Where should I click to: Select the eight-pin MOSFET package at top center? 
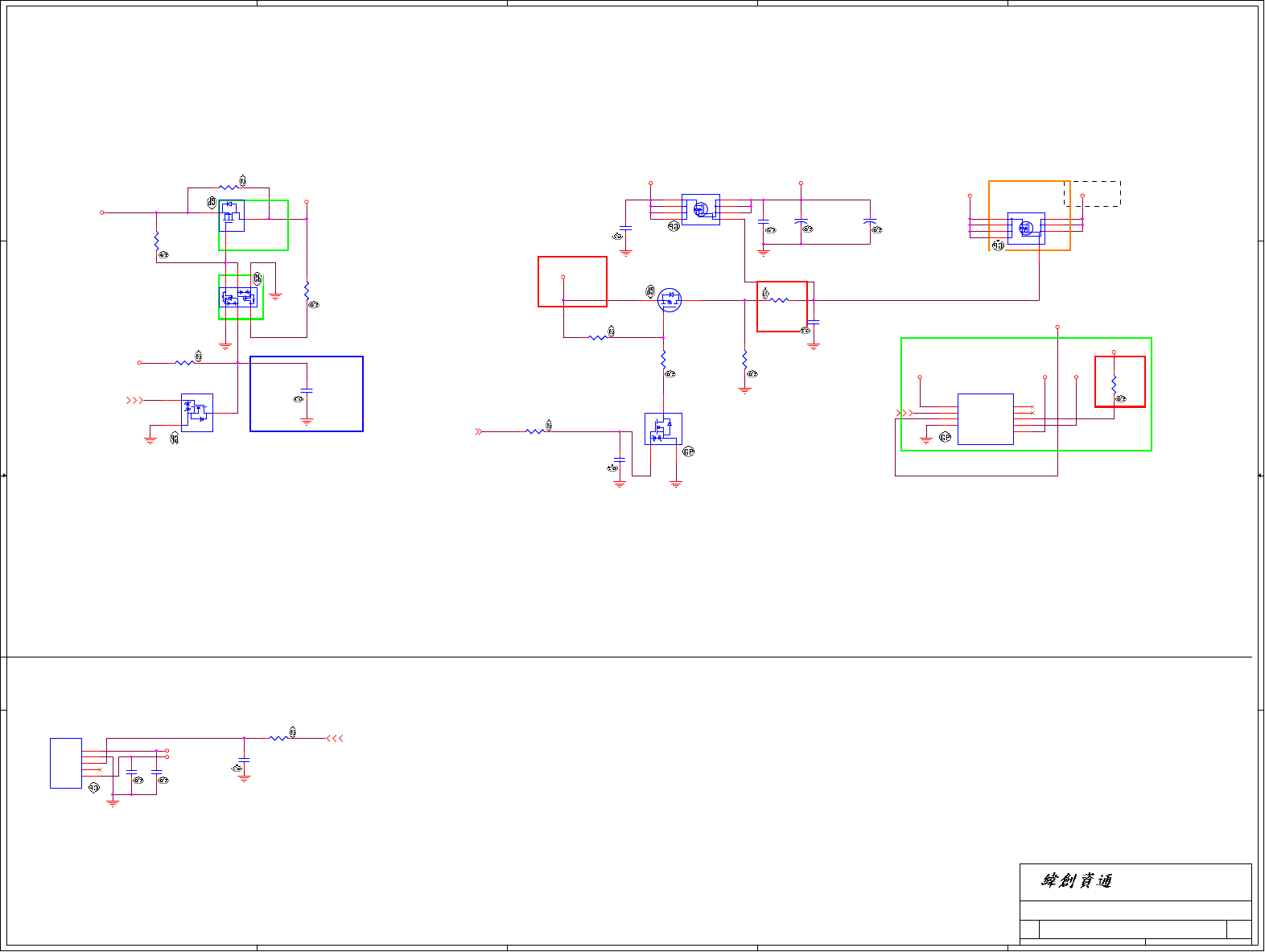pos(701,209)
